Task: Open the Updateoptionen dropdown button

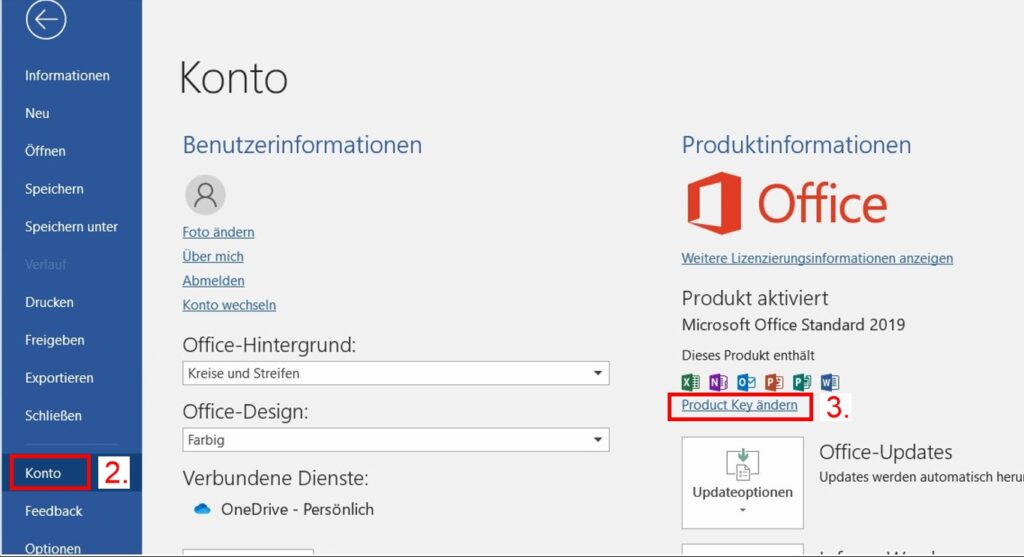Action: [x=742, y=482]
